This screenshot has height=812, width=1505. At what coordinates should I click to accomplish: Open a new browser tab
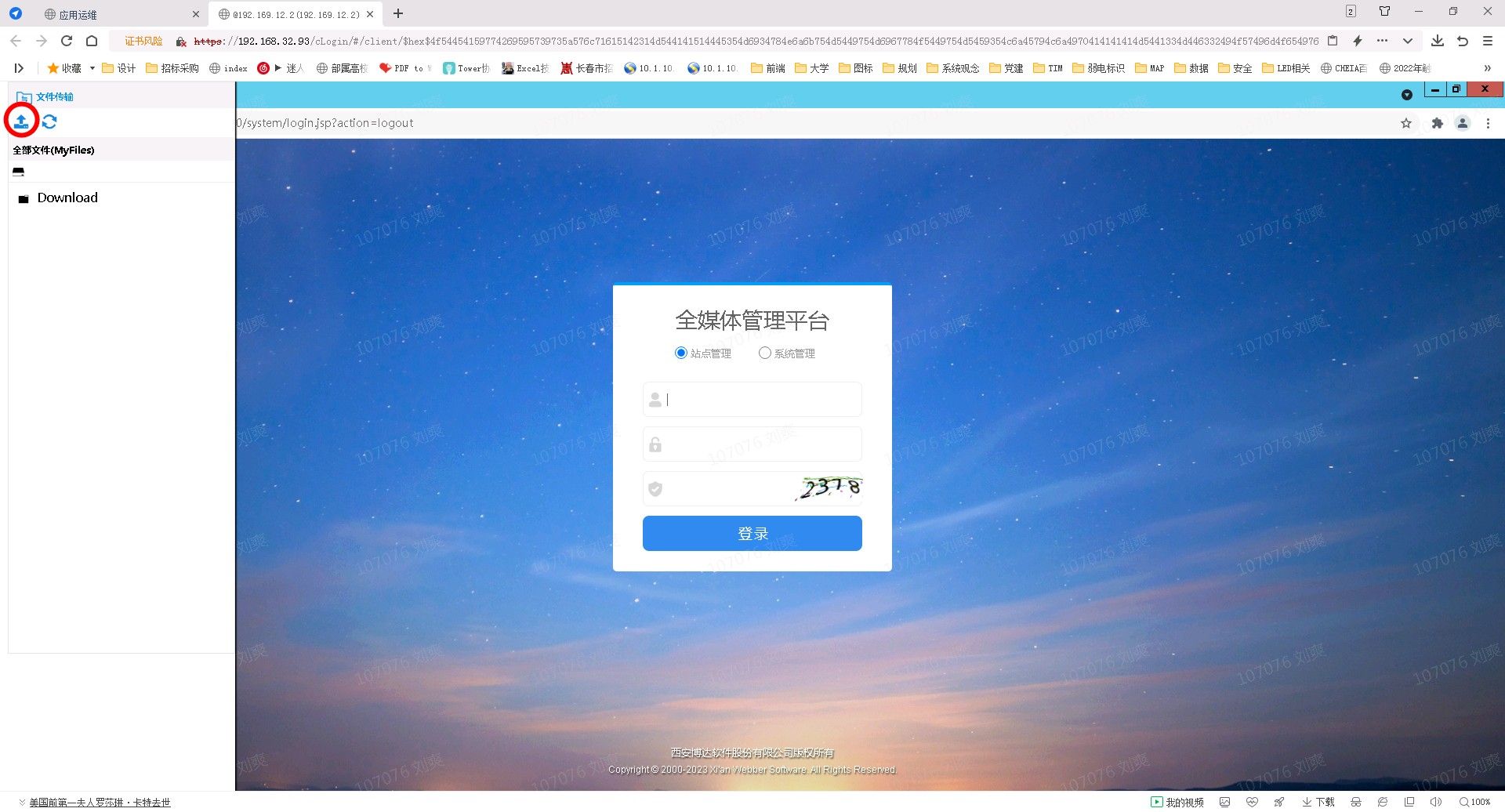point(398,13)
